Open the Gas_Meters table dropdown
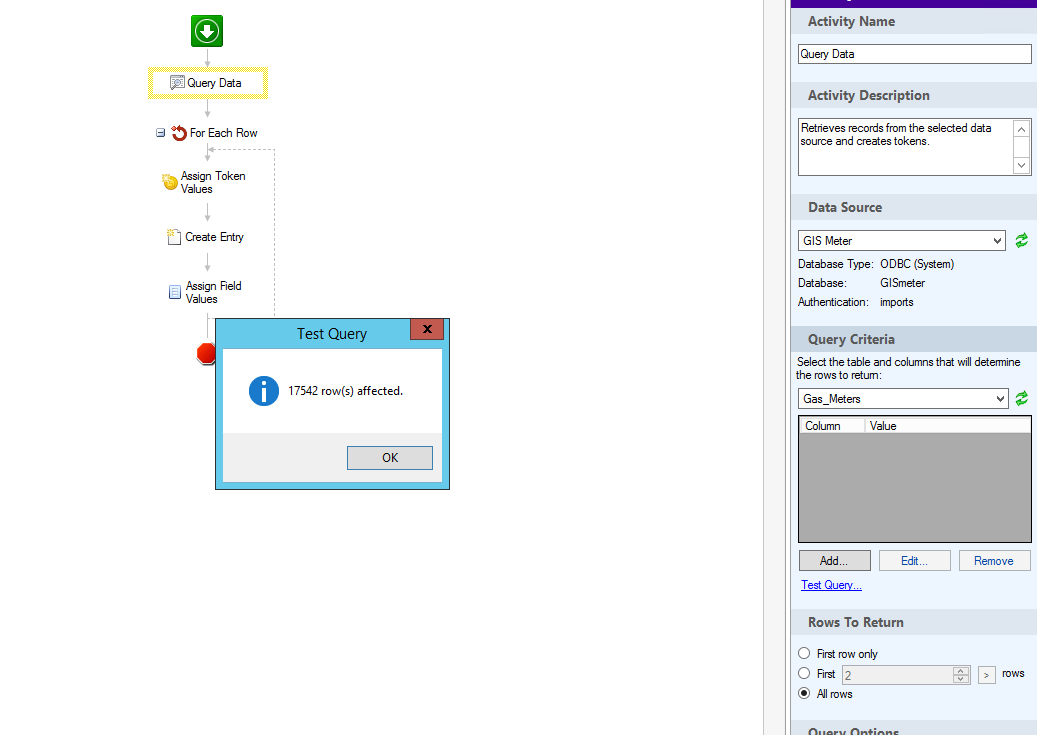Screen dimensions: 1037x735 coord(1000,399)
